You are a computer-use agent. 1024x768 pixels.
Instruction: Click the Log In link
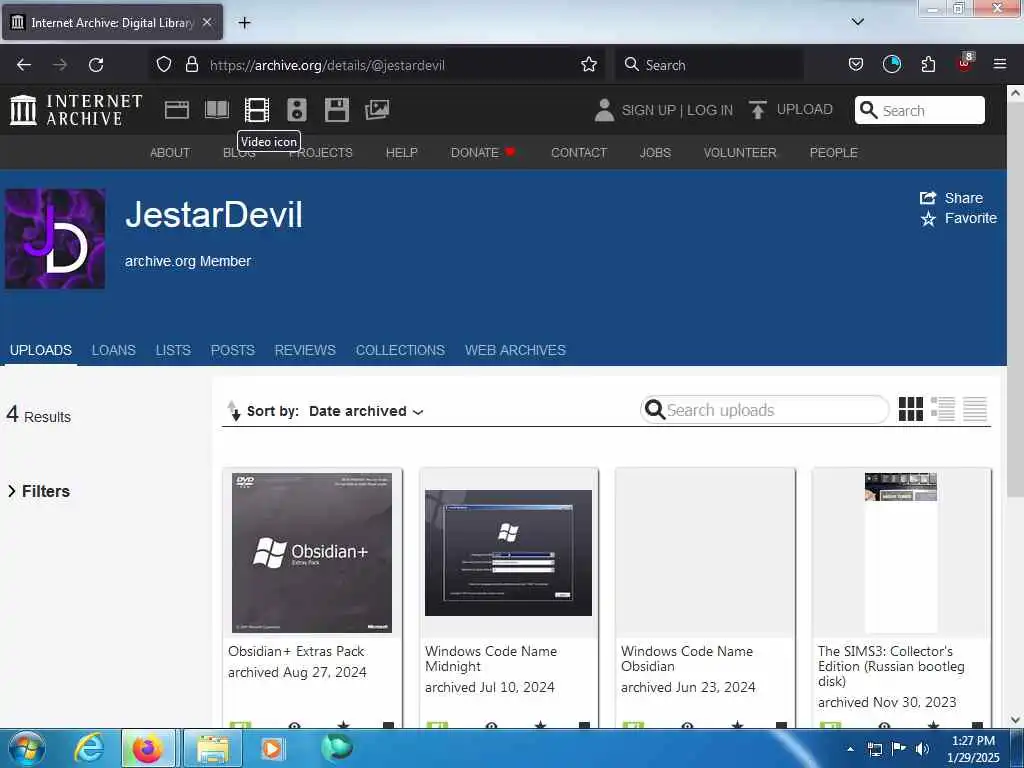[710, 110]
